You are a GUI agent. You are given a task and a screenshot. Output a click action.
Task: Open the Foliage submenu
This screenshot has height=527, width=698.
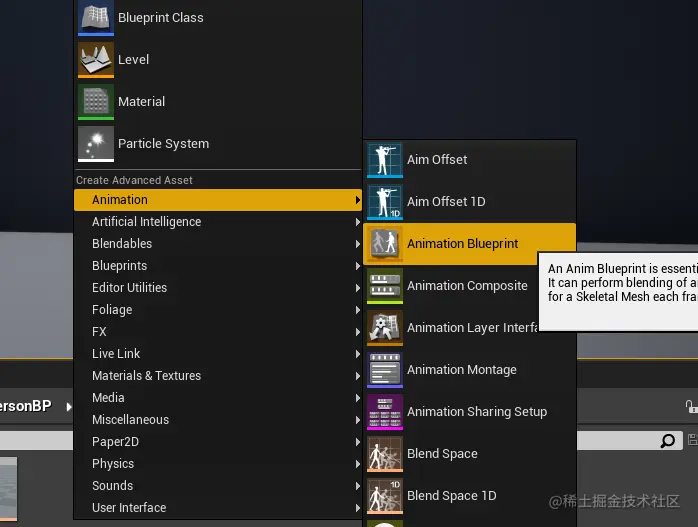[x=218, y=310]
